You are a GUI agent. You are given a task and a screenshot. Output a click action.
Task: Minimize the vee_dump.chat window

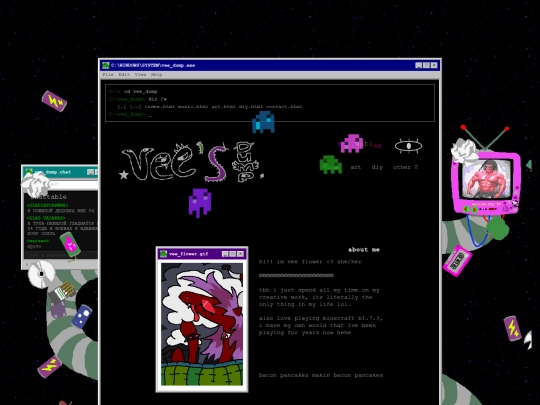click(91, 172)
